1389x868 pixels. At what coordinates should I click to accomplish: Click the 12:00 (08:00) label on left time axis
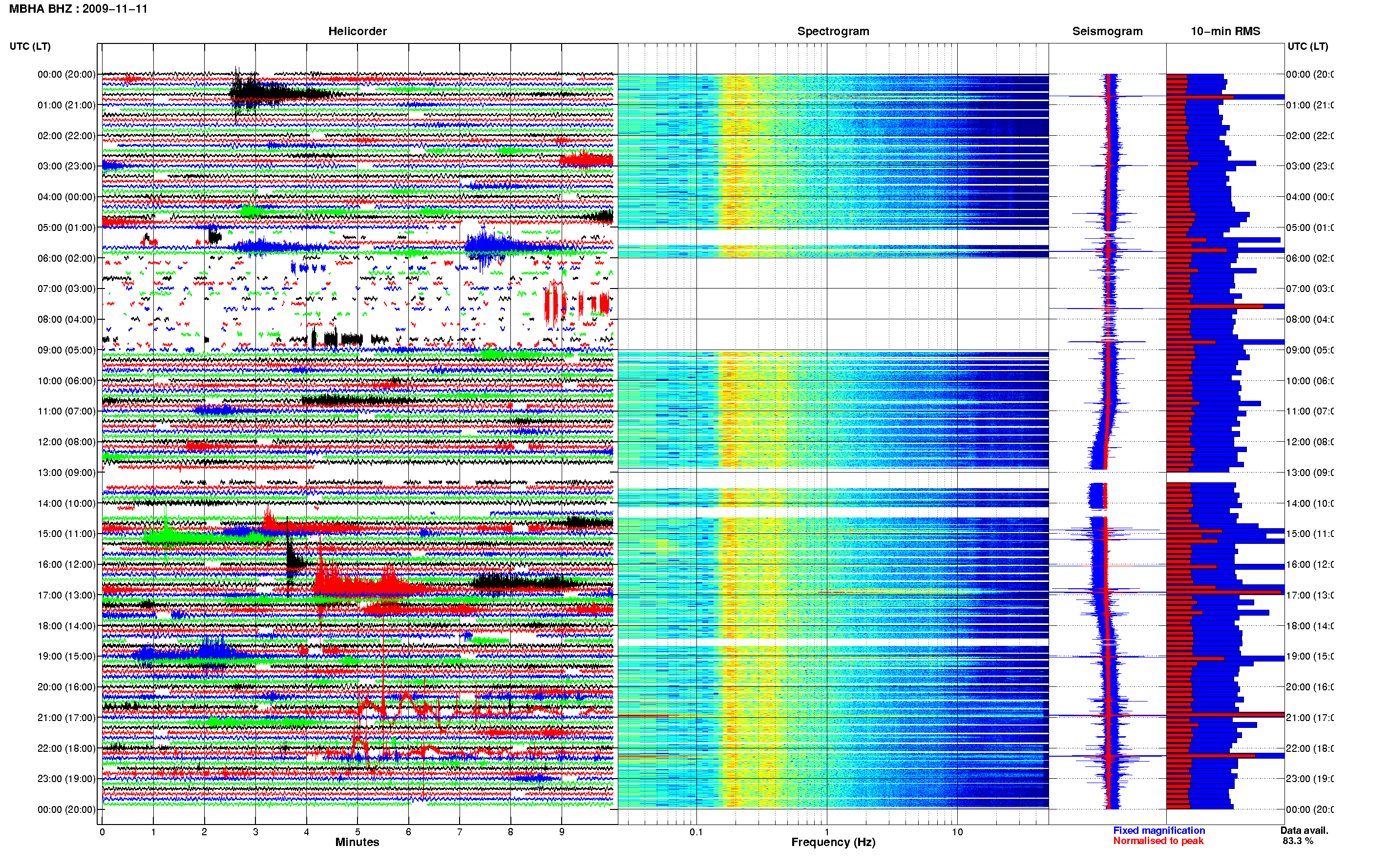click(66, 442)
